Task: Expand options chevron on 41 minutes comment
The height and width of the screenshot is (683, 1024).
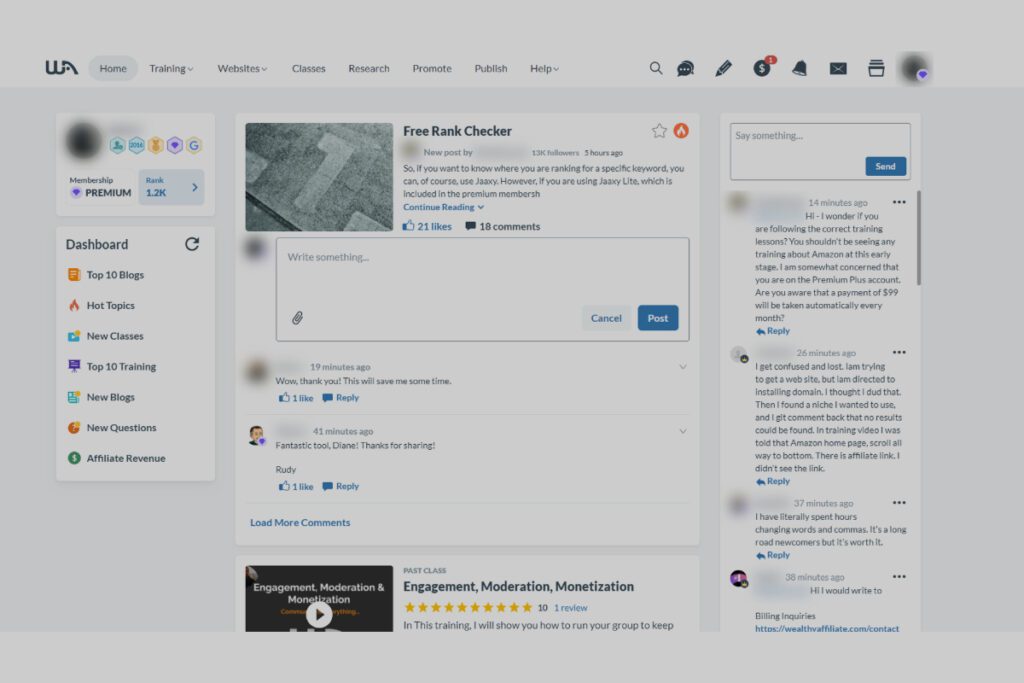Action: pos(682,432)
